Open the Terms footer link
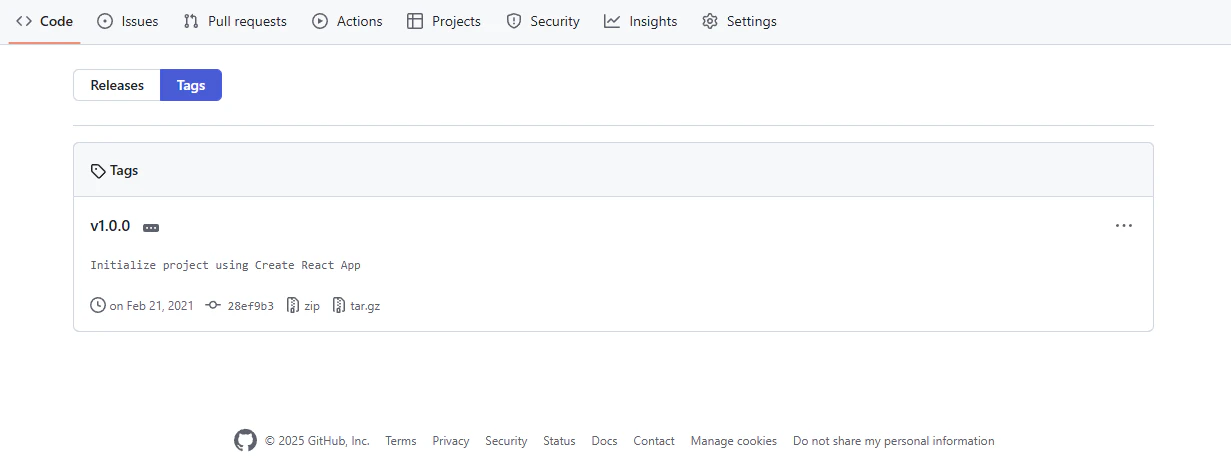 [x=401, y=441]
